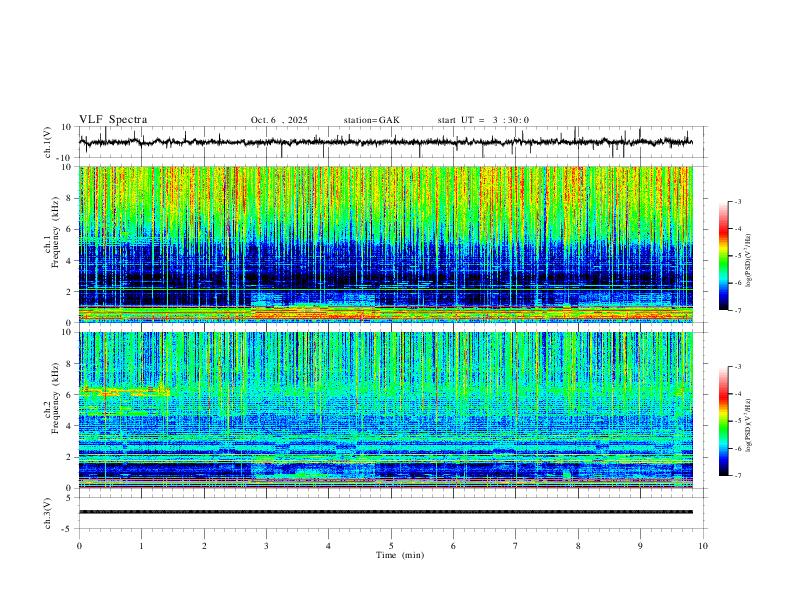Click the '5' tick on time axis

pos(391,546)
